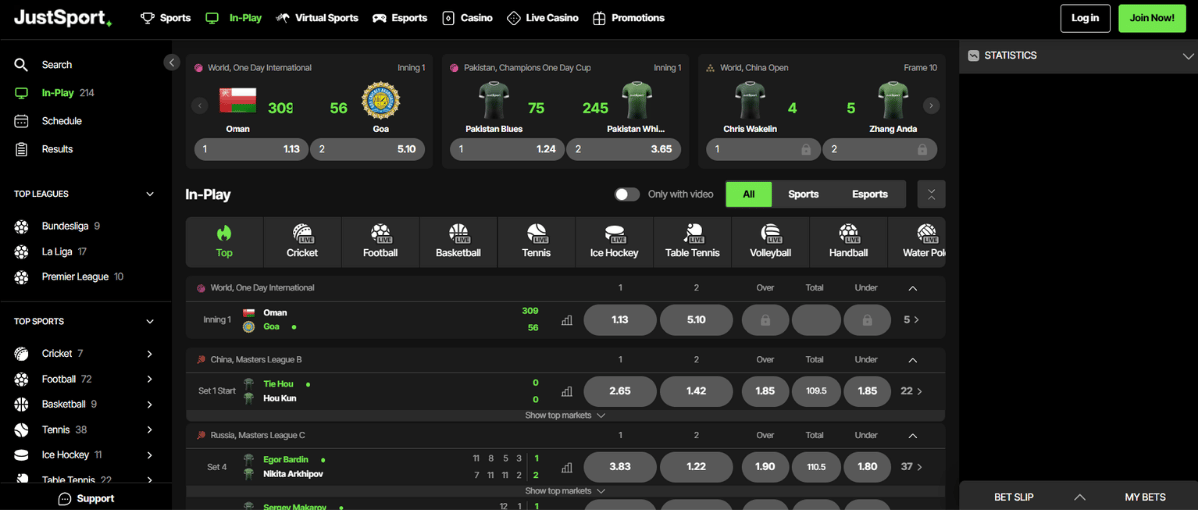
Task: Open statistics chart icon for Egor Bardin match
Action: (x=566, y=467)
